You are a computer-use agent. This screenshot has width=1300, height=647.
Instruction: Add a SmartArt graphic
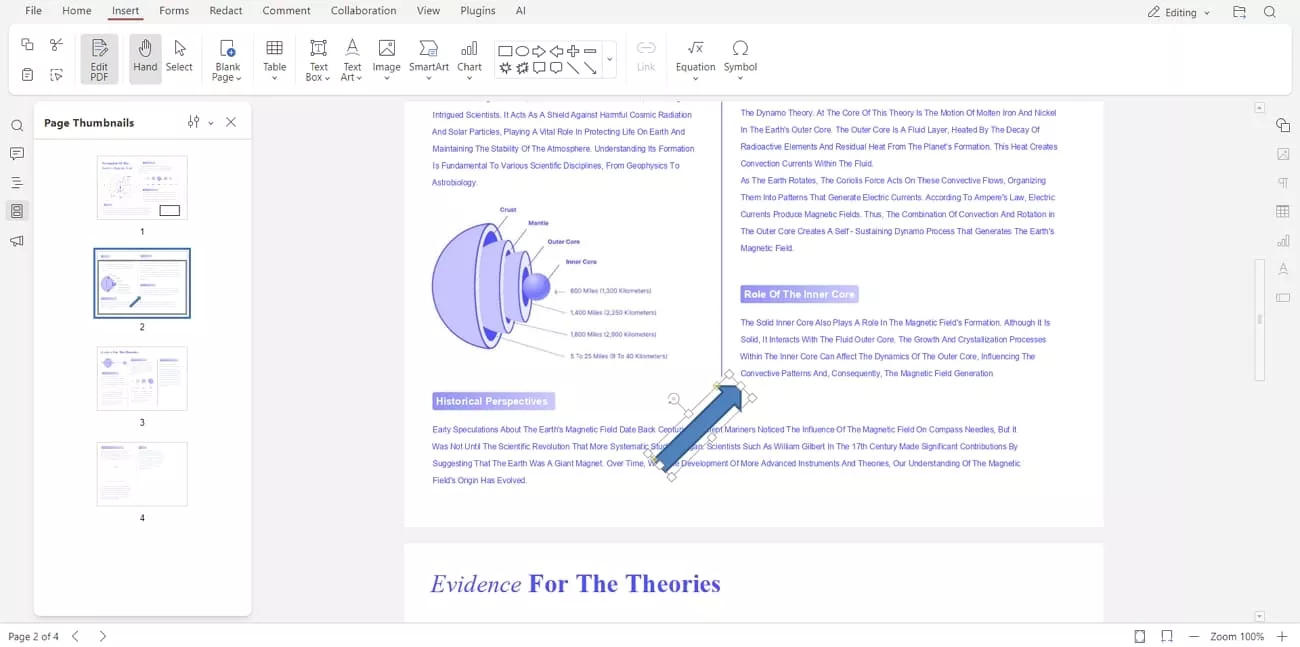coord(428,58)
